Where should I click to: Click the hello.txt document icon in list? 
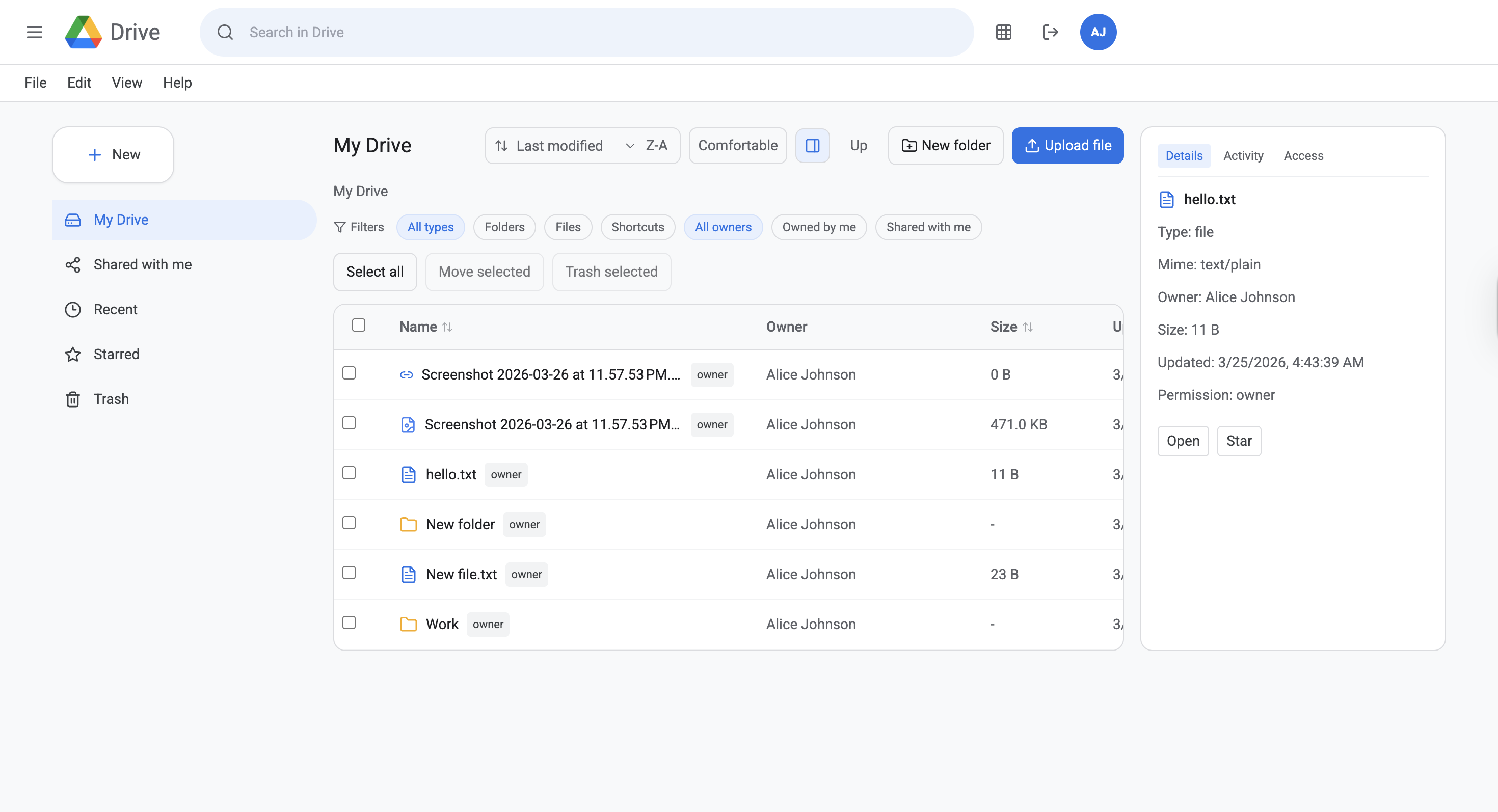tap(408, 475)
